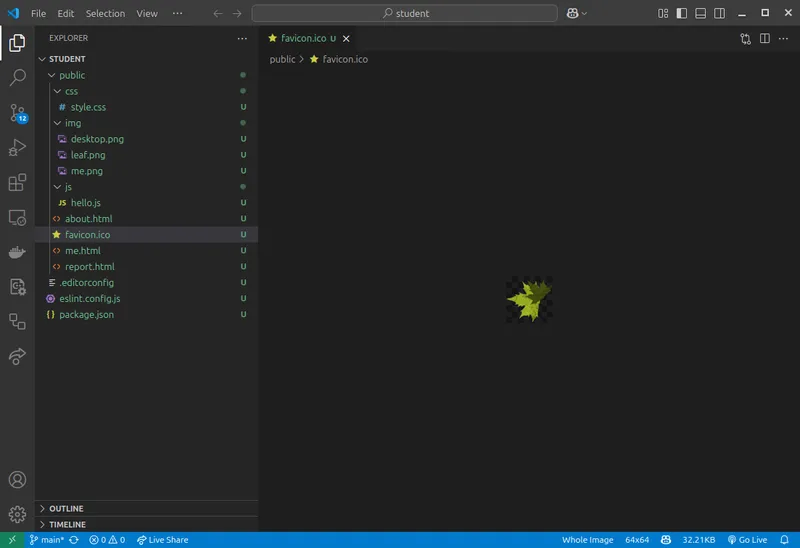The image size is (800, 548).
Task: Open the overflow menu ellipsis in menu bar
Action: 178,13
